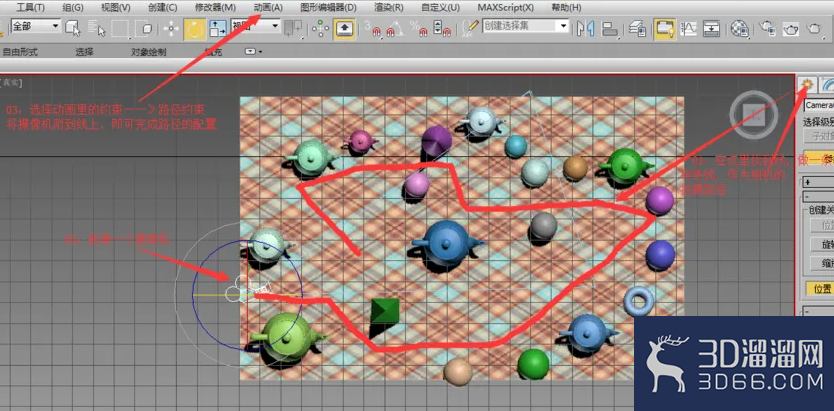Switch to the 自由形式 ribbon tab
Screen dimensions: 834x411
[x=20, y=52]
